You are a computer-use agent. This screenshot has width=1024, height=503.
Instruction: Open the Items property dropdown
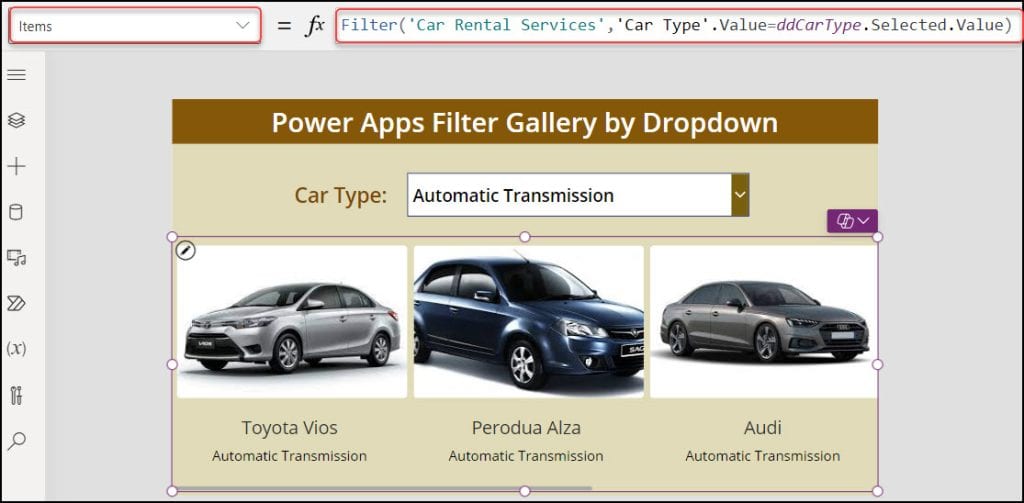(135, 25)
